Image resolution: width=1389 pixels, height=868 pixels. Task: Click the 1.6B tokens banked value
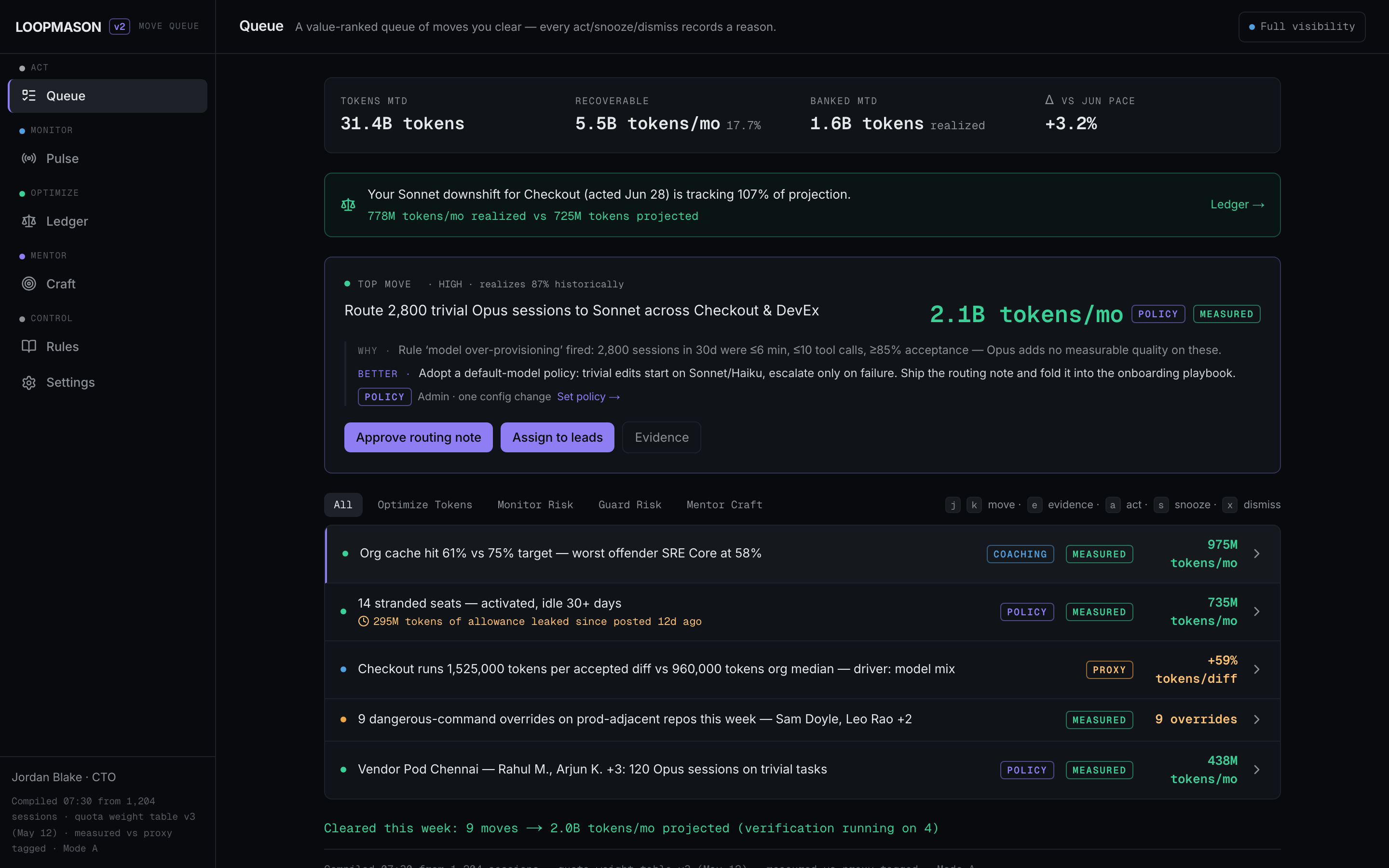867,123
